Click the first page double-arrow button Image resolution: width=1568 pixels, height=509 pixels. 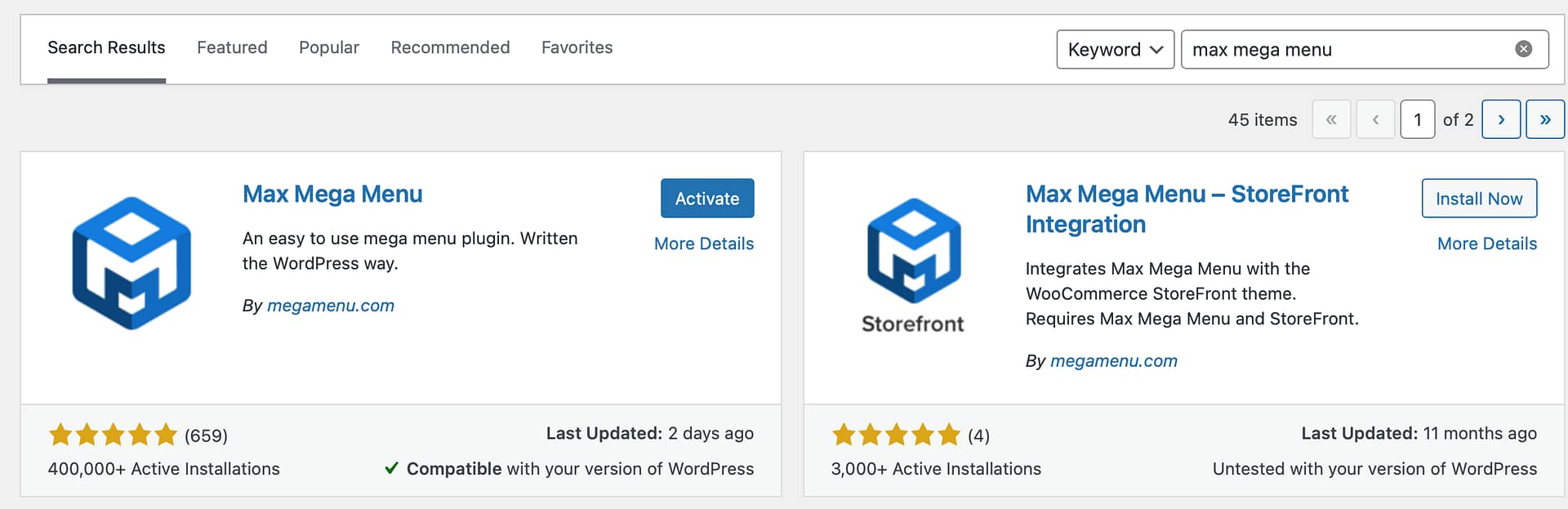coord(1330,119)
